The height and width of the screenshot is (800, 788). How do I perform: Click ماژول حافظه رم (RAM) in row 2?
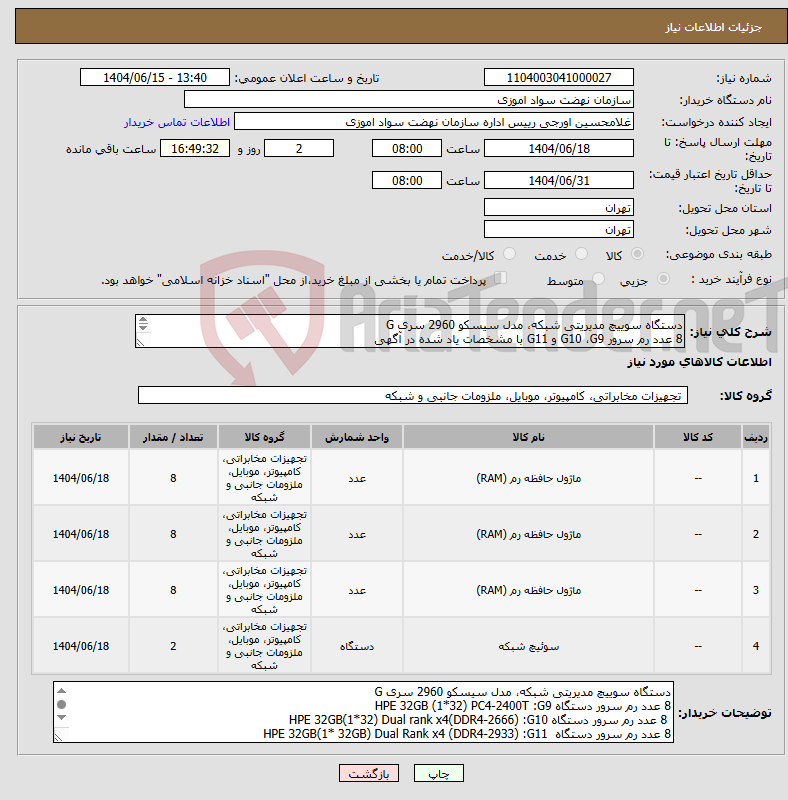pos(528,534)
